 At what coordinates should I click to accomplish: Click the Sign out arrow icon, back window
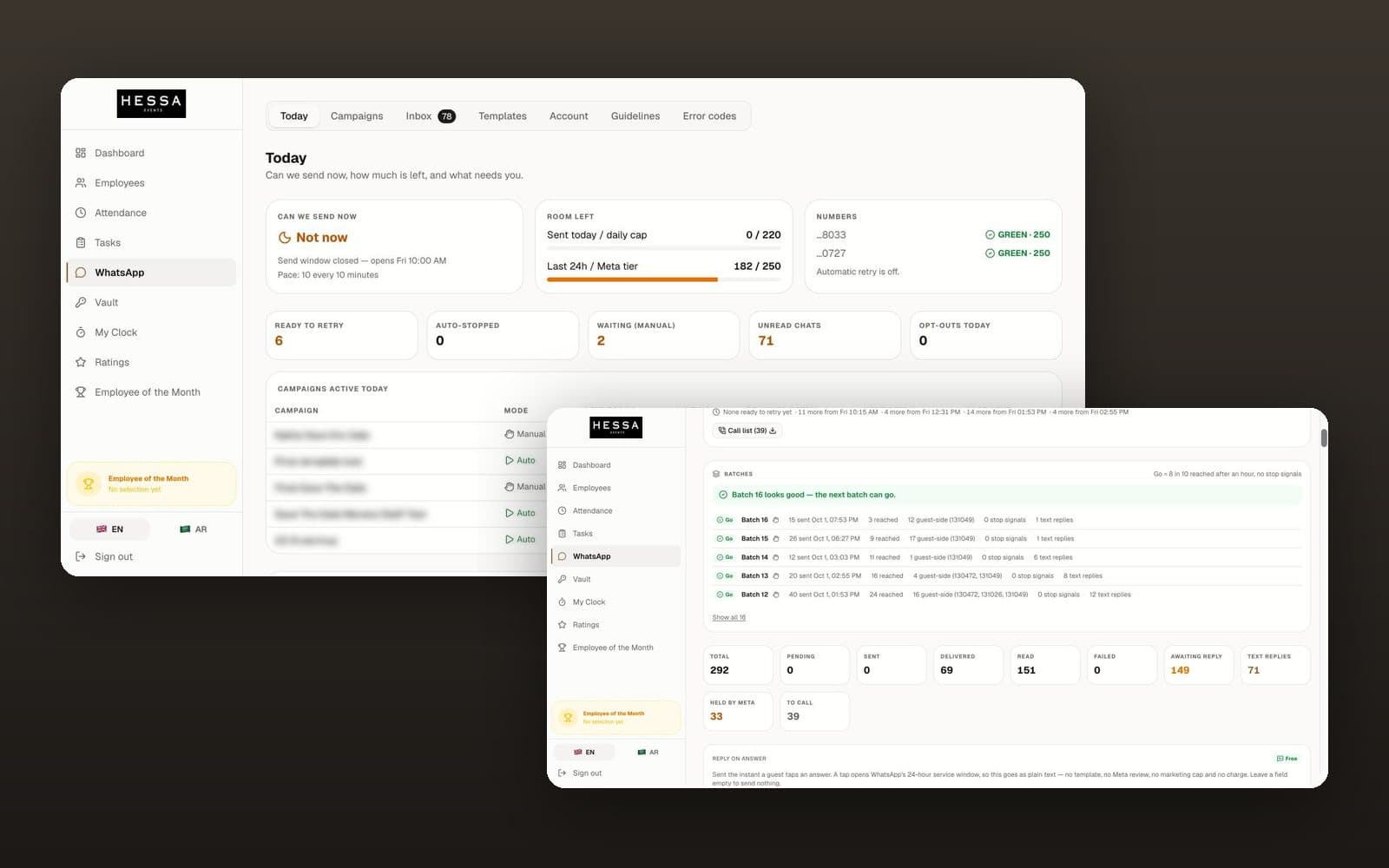pos(81,557)
